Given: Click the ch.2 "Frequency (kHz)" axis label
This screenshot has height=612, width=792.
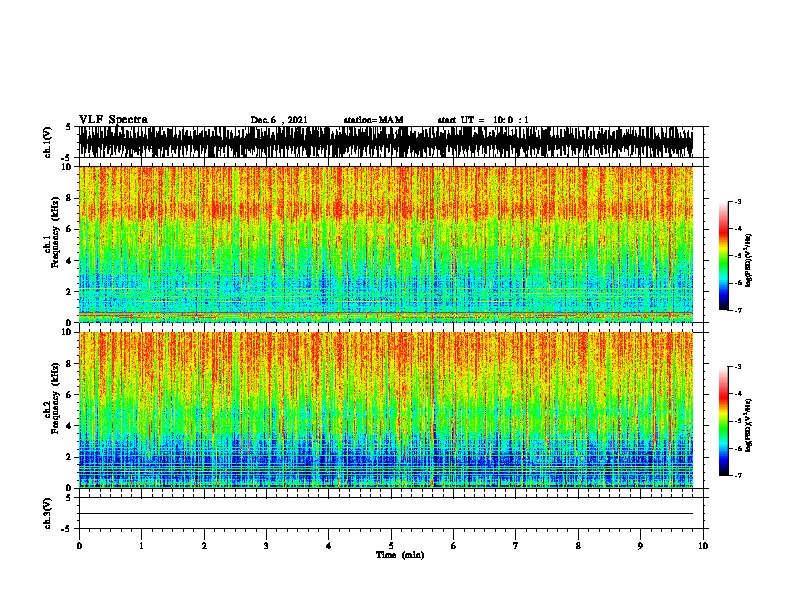Looking at the screenshot, I should tap(56, 398).
